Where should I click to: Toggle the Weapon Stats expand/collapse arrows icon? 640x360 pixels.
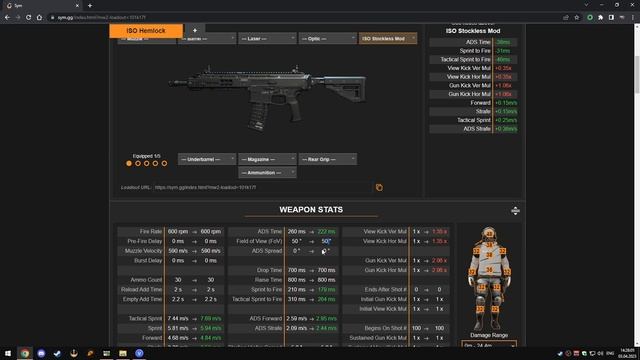[515, 211]
